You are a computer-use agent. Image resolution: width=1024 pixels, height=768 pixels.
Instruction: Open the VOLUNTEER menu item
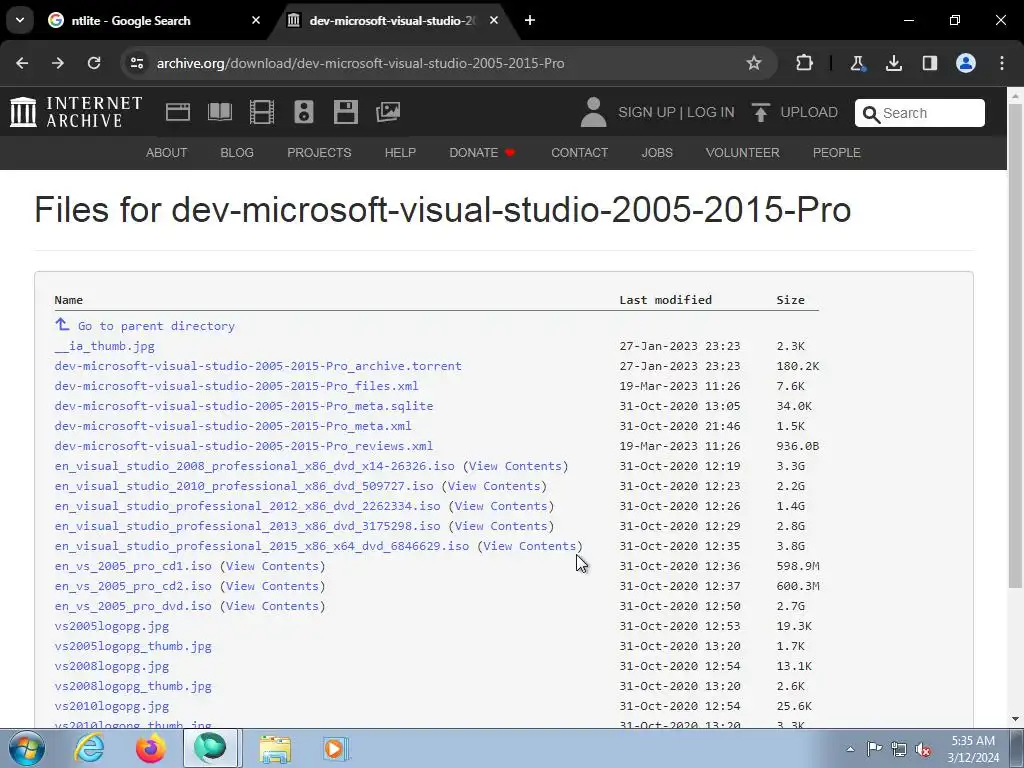[x=743, y=152]
